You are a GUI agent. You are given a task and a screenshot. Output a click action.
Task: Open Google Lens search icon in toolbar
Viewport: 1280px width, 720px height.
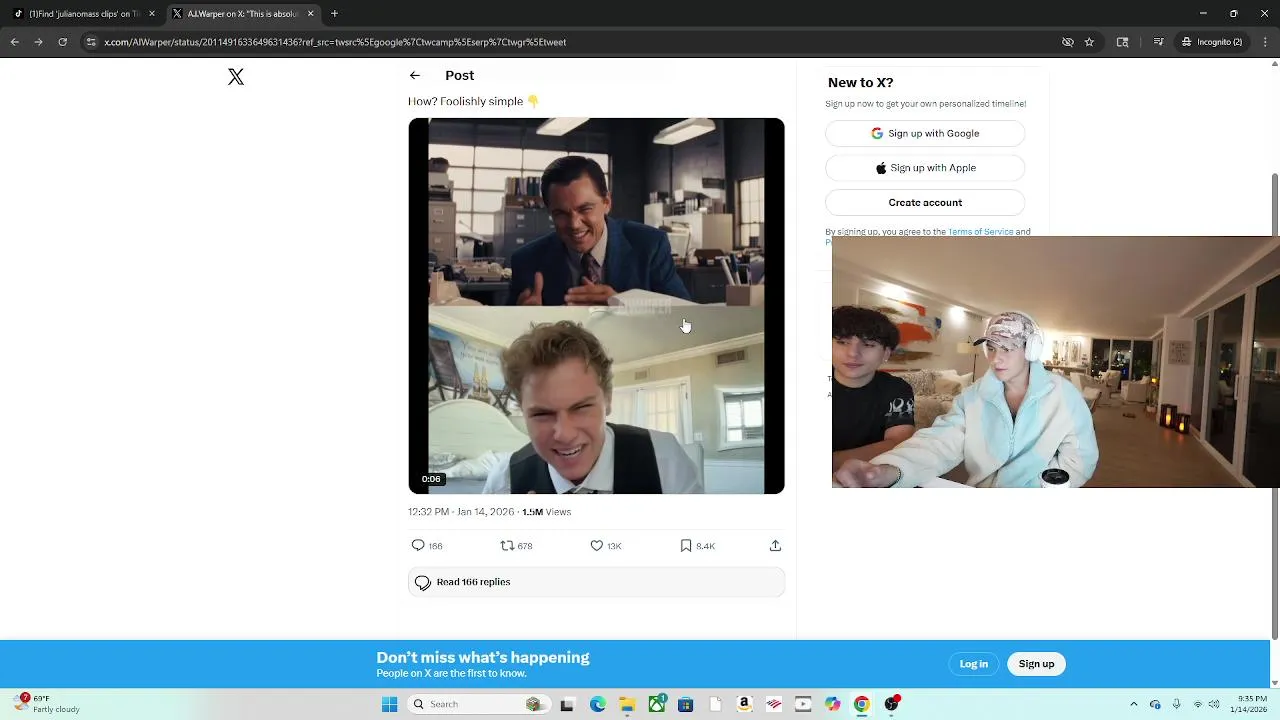coord(1123,42)
